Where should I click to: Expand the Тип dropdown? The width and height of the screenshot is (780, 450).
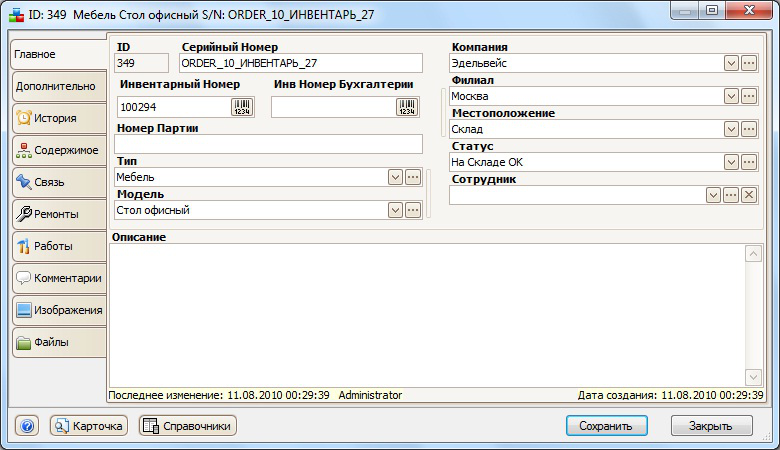coord(395,177)
